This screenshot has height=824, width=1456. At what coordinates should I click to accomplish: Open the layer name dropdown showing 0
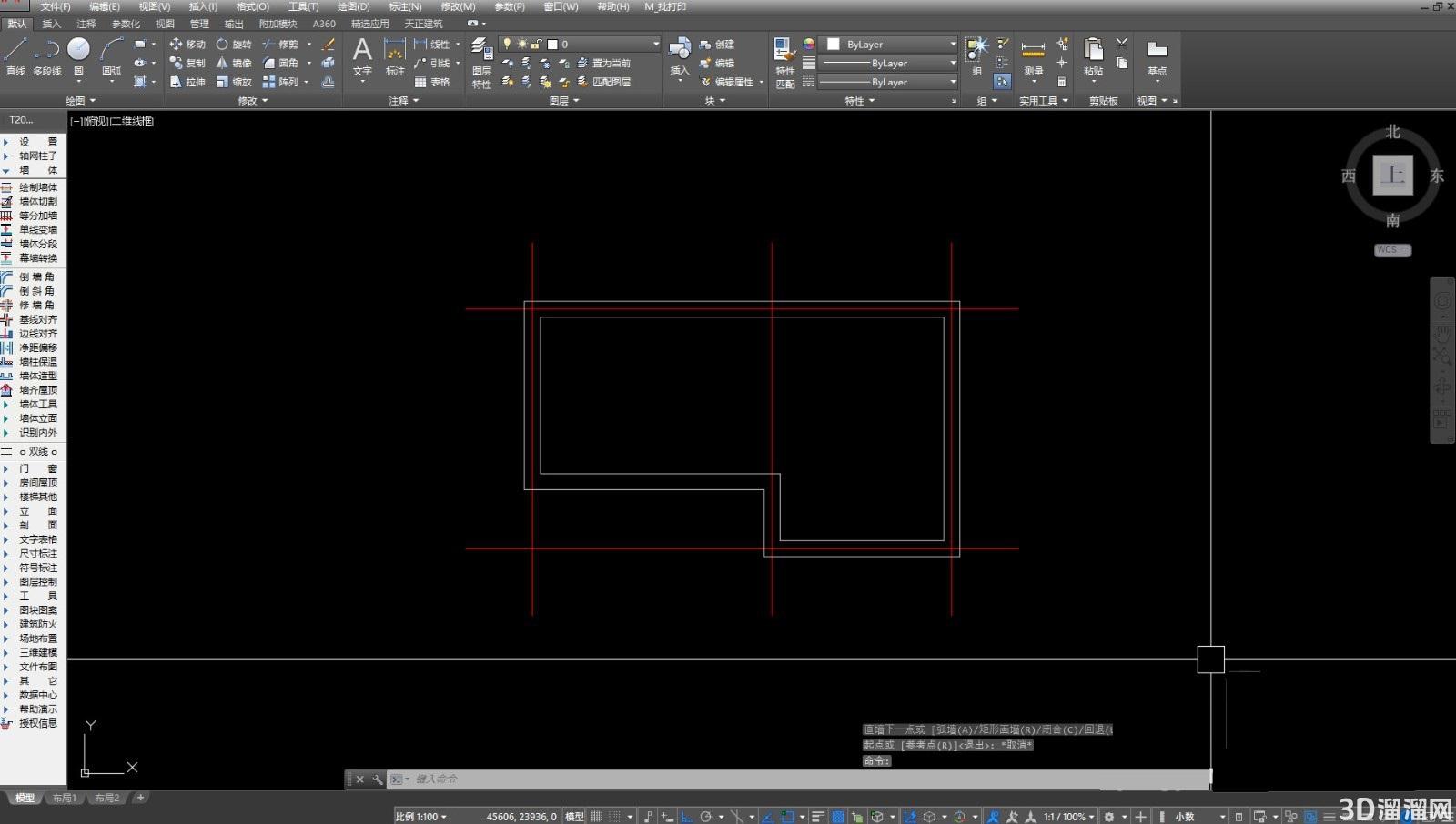602,44
